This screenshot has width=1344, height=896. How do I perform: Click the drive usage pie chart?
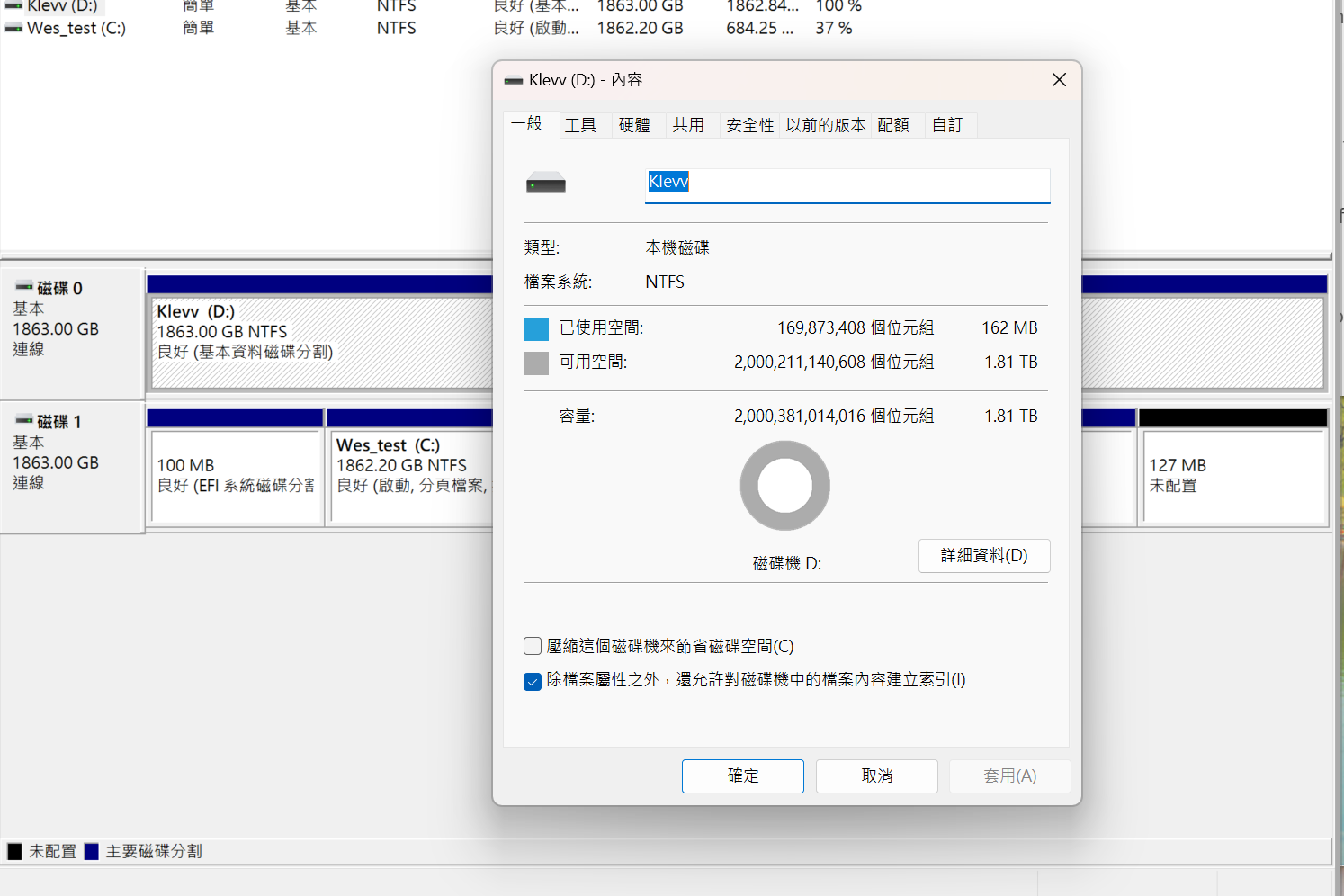click(x=784, y=486)
